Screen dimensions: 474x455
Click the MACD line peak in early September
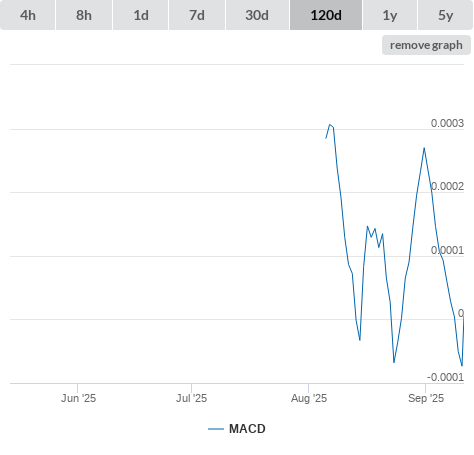coord(424,148)
